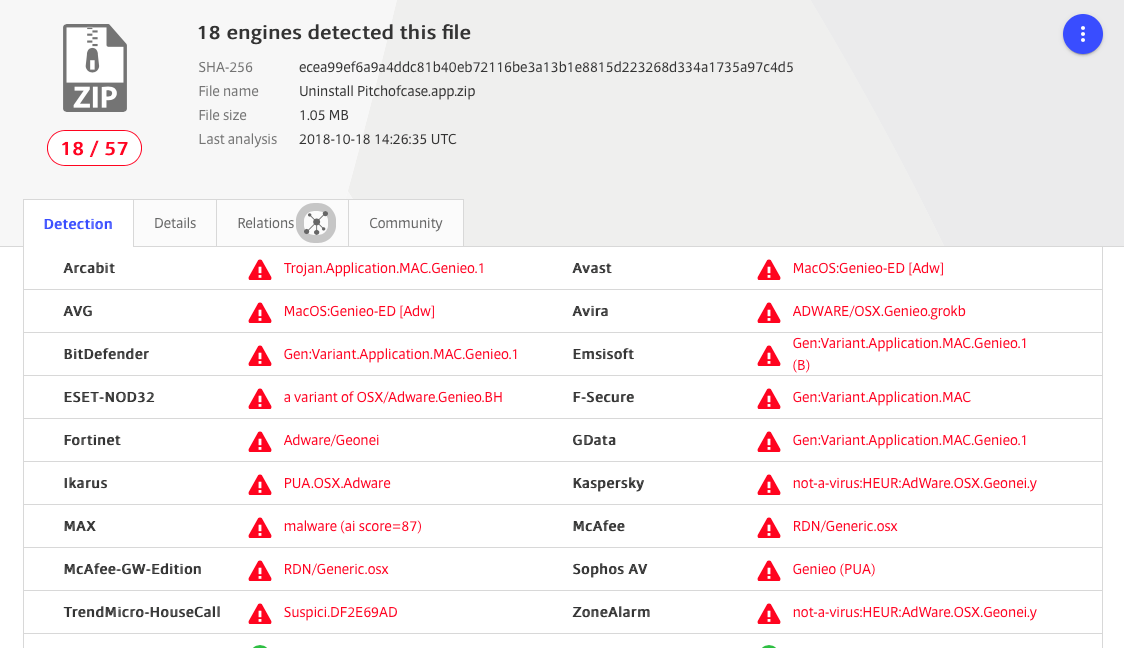This screenshot has height=648, width=1124.
Task: Switch to the Details tab
Action: (175, 223)
